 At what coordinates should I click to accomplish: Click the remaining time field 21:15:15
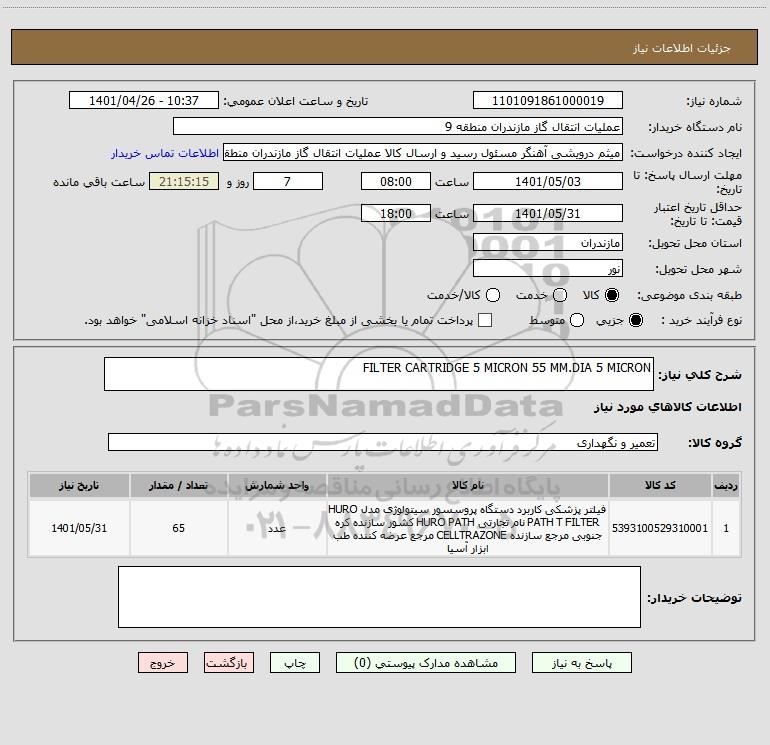coord(184,181)
